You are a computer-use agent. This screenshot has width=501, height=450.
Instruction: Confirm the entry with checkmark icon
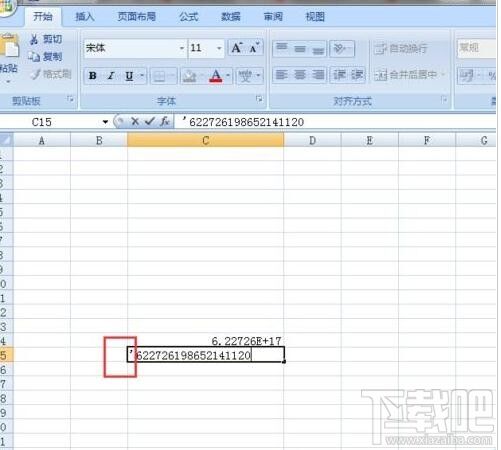point(150,122)
